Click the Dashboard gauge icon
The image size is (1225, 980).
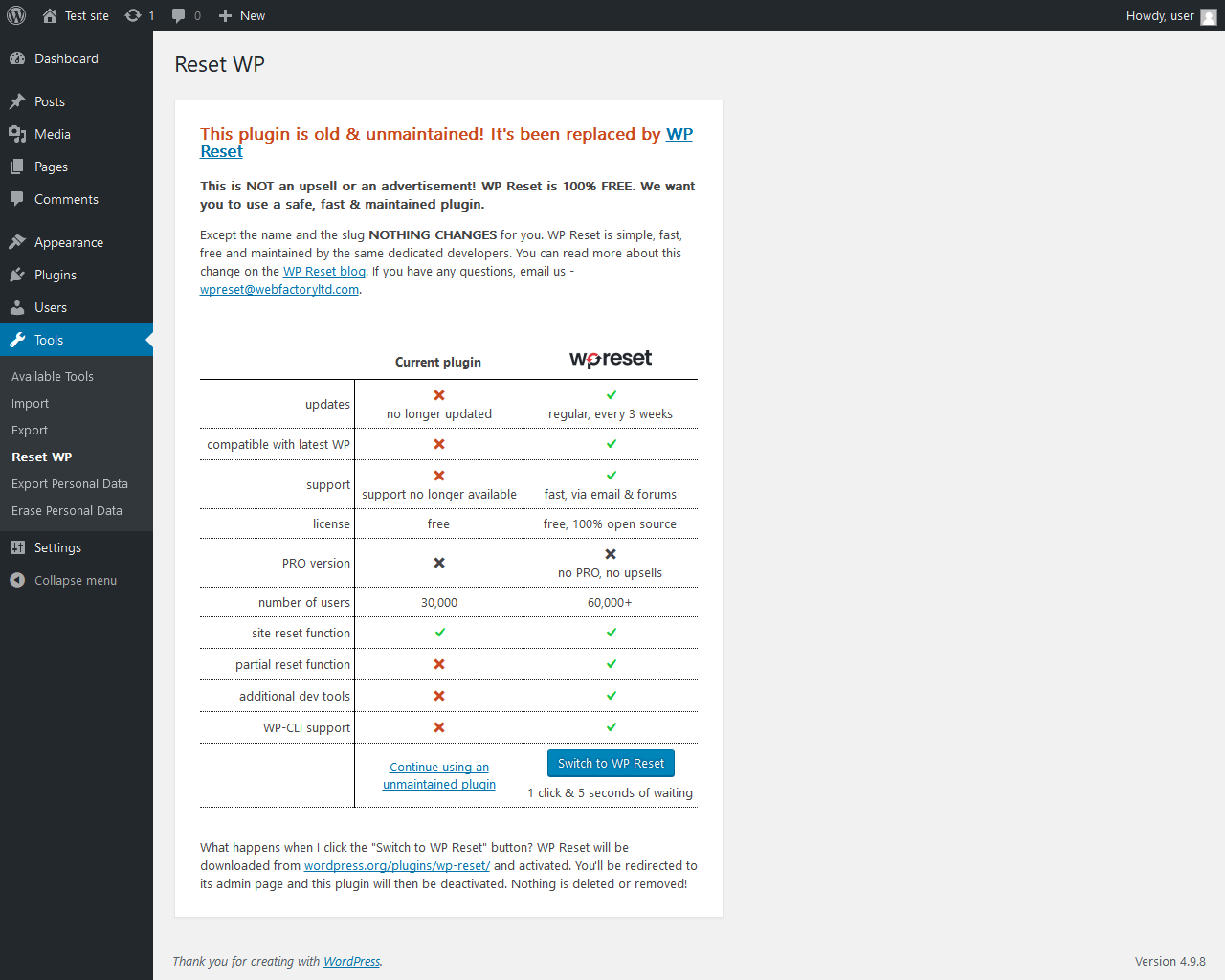point(17,58)
